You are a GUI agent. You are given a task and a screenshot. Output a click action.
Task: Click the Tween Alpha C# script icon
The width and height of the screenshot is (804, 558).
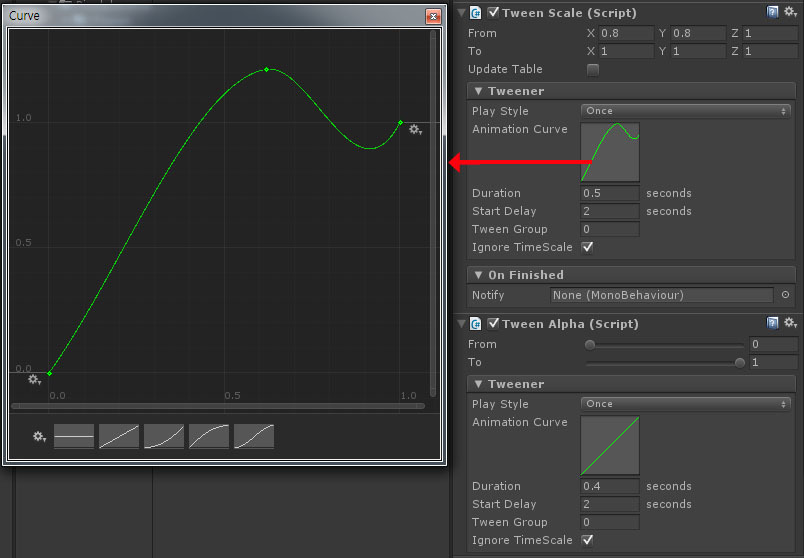click(476, 324)
